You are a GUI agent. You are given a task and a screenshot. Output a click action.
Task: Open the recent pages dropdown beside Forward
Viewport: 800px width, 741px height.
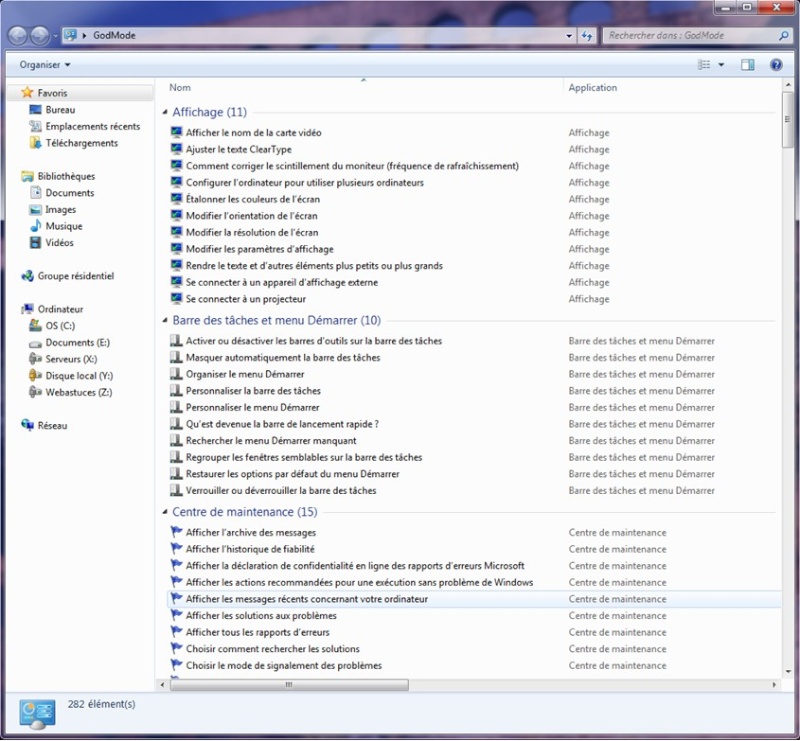pyautogui.click(x=56, y=36)
